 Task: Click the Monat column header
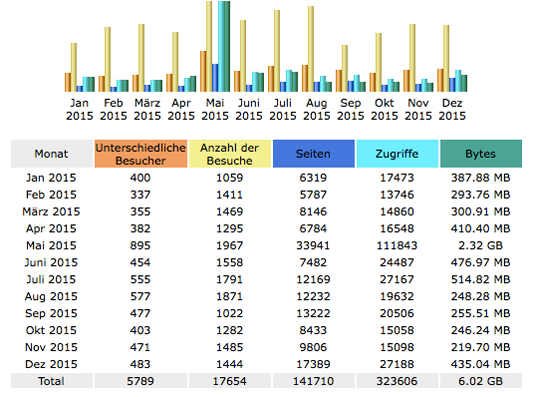(x=52, y=154)
